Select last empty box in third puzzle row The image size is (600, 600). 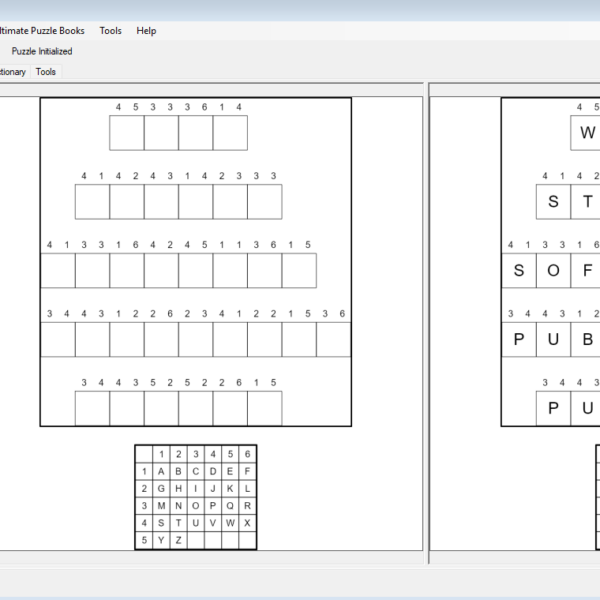click(299, 270)
